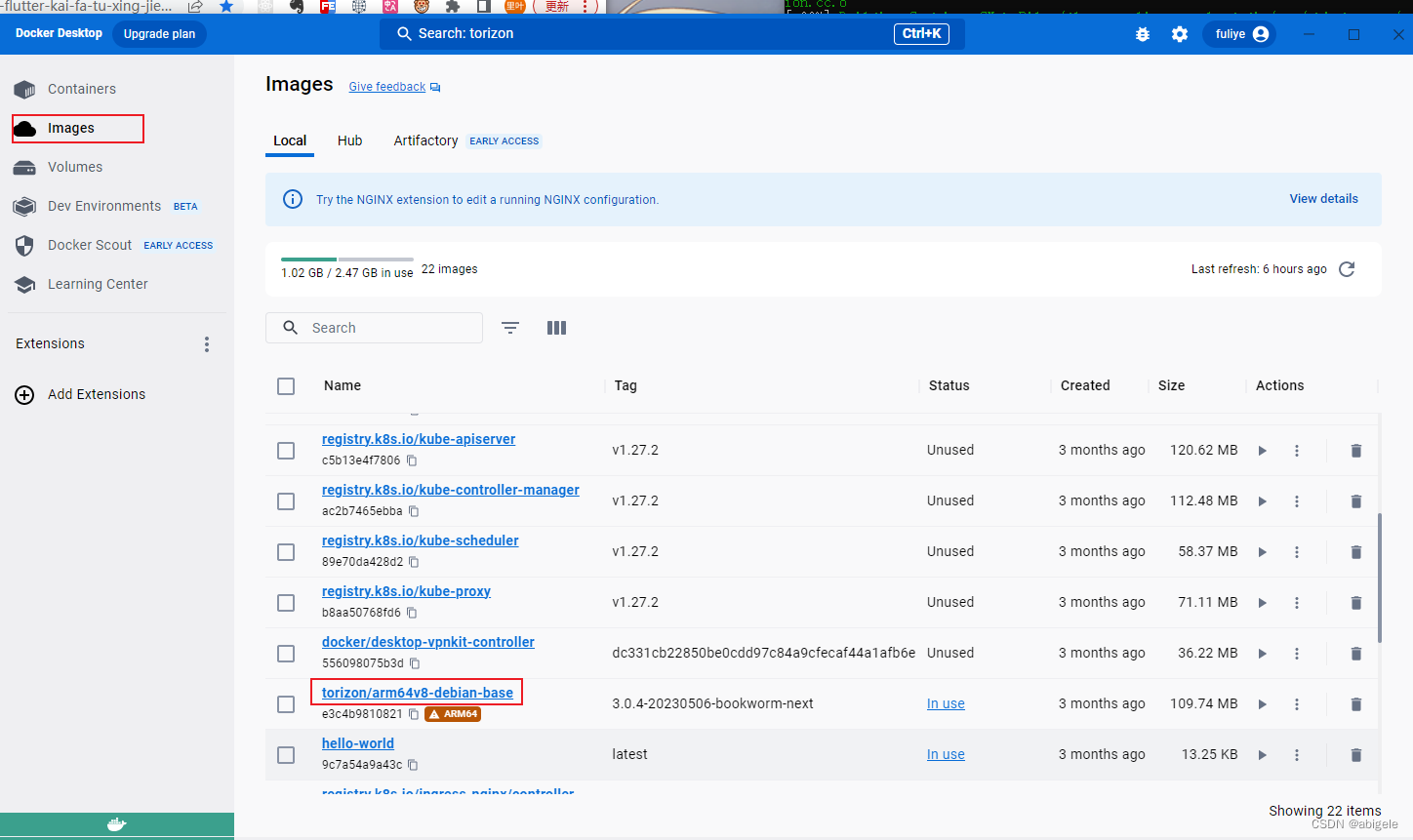1413x840 pixels.
Task: Open the registry.k8s.io/kube-proxy image link
Action: click(406, 591)
